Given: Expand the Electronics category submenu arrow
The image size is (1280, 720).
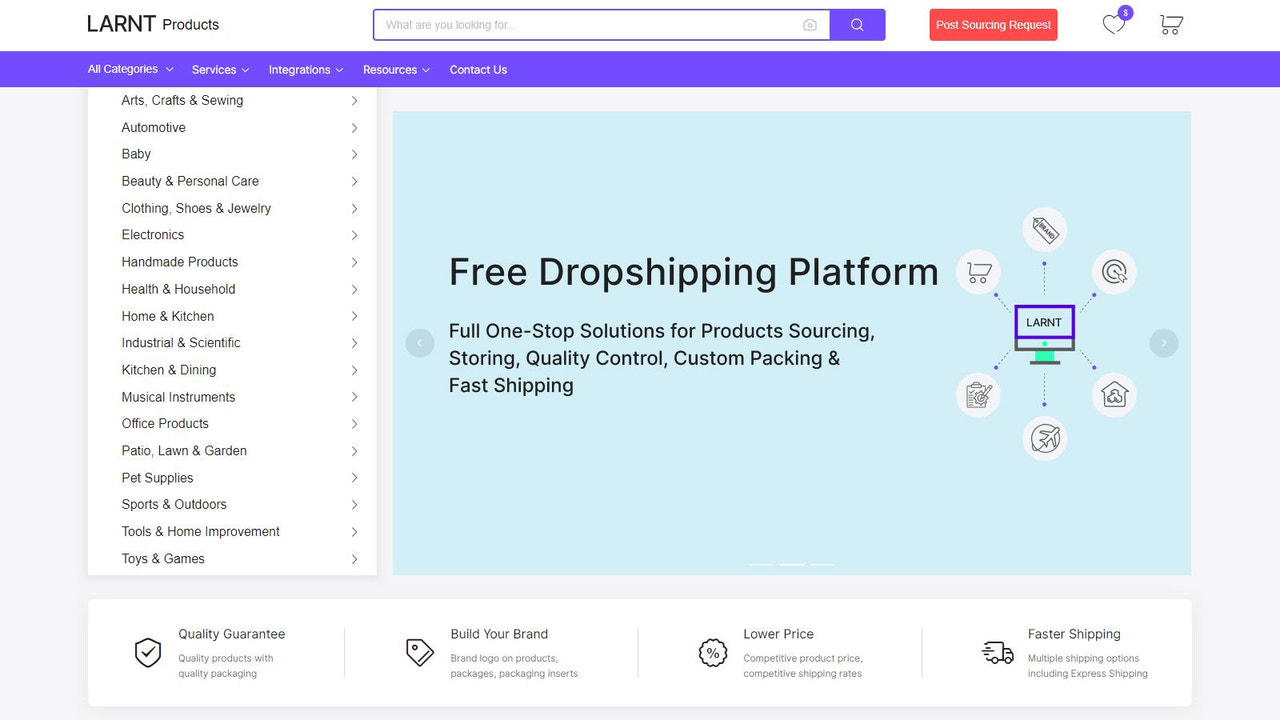Looking at the screenshot, I should coord(354,235).
